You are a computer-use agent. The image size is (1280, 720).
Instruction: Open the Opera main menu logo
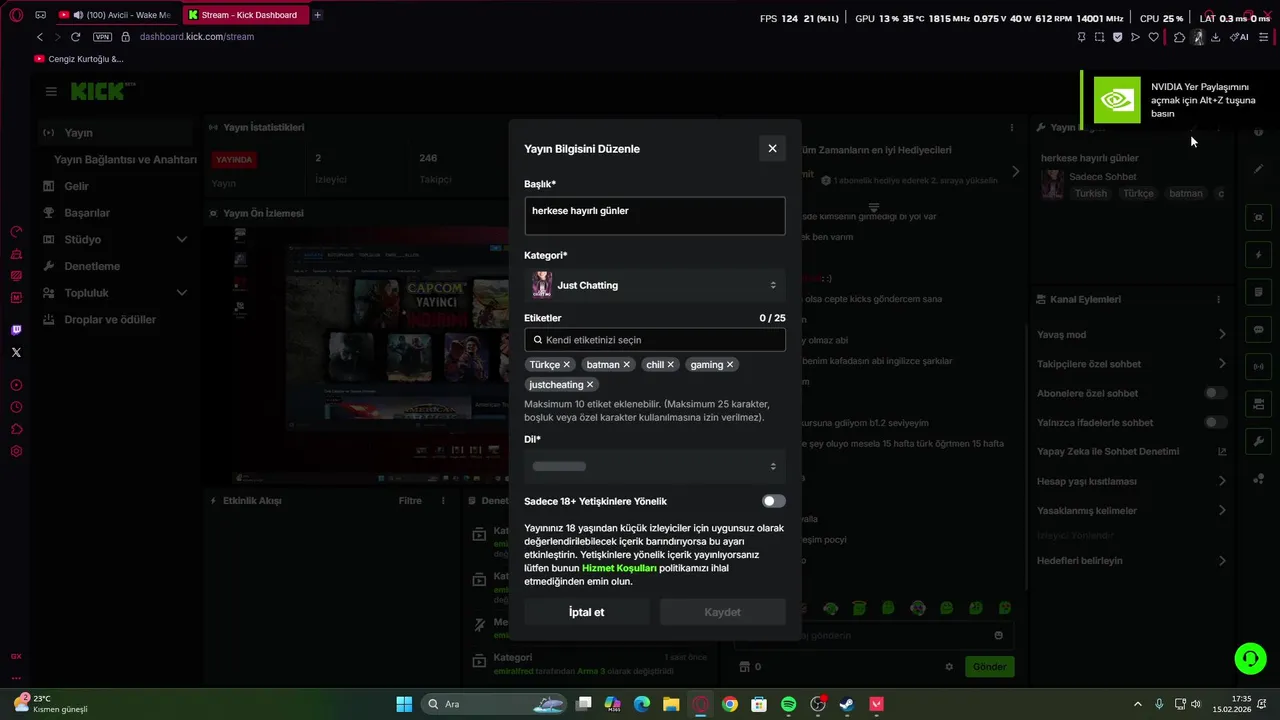point(16,15)
